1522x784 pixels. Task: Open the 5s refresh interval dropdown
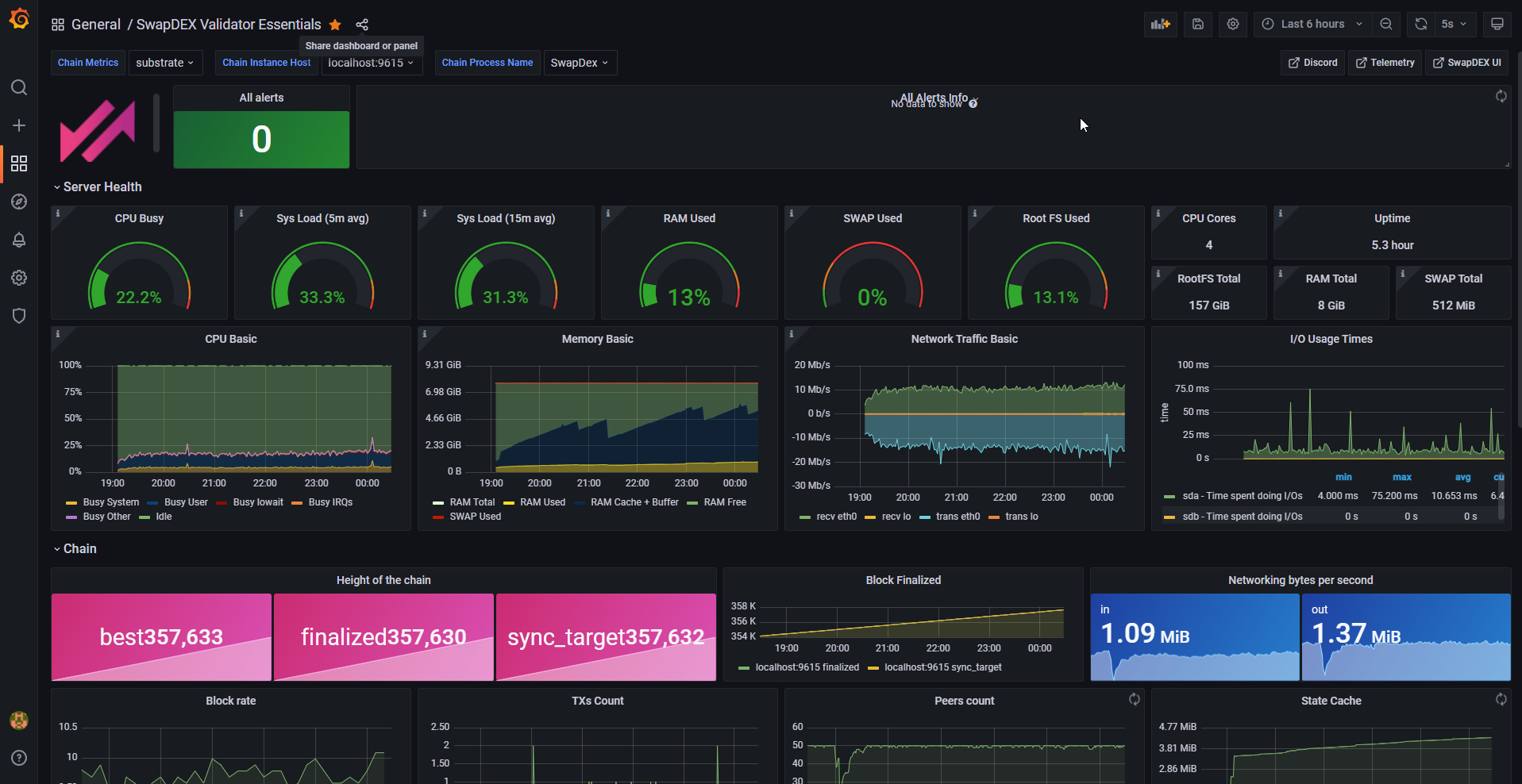click(1455, 24)
